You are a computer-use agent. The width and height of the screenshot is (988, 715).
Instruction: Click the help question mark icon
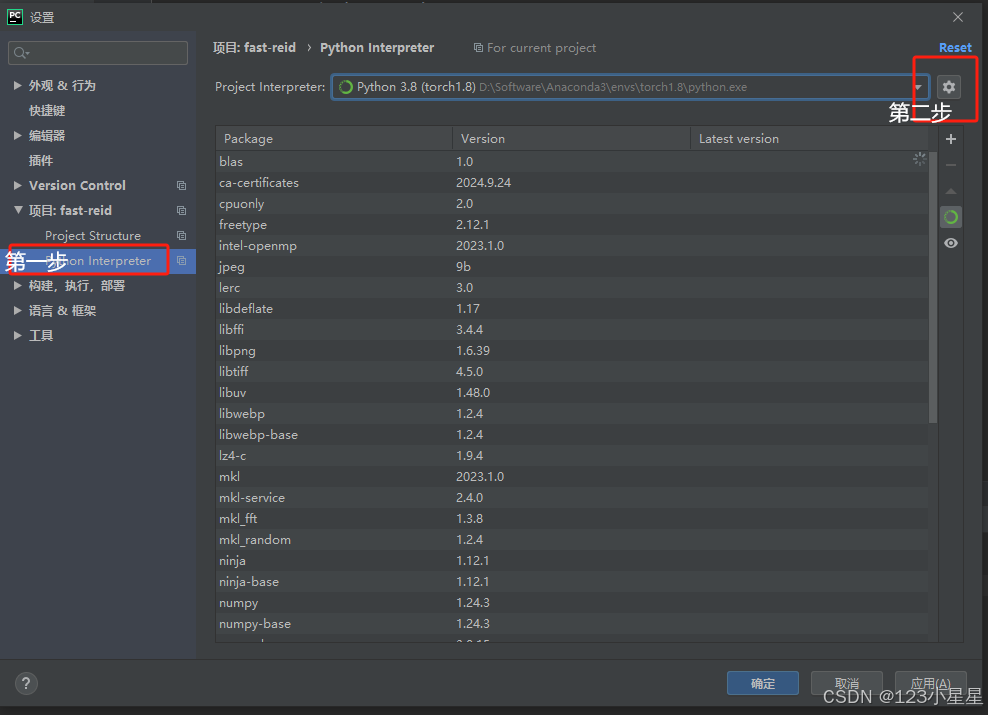(26, 684)
